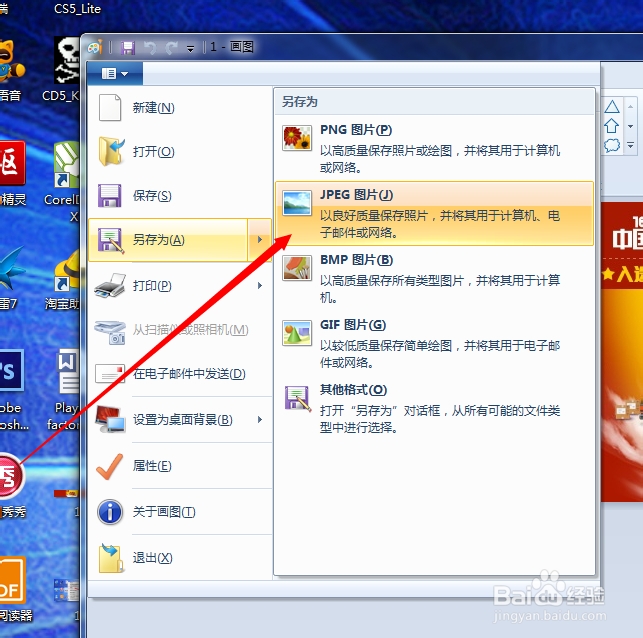Open the Paint file menu button

(115, 74)
